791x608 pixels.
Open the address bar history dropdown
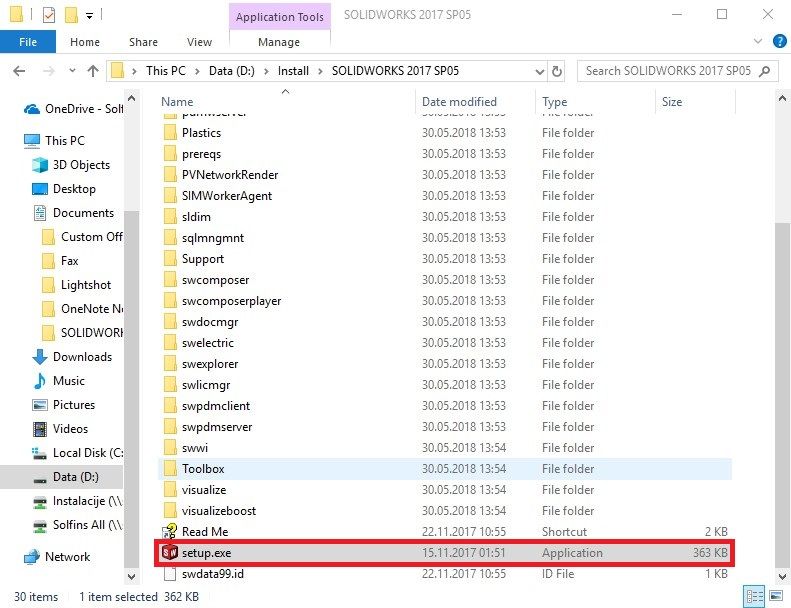point(536,71)
